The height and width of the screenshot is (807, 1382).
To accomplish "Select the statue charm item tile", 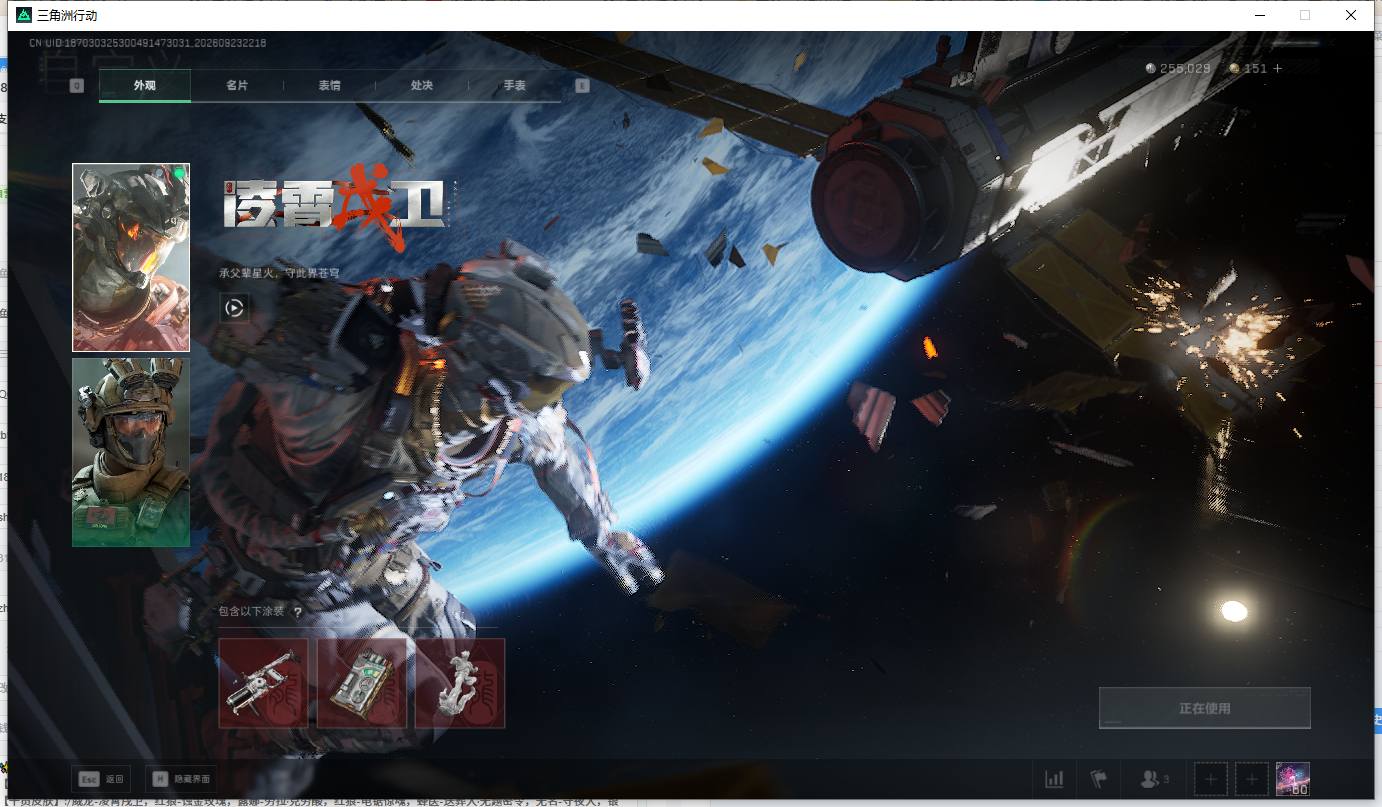I will pyautogui.click(x=460, y=683).
